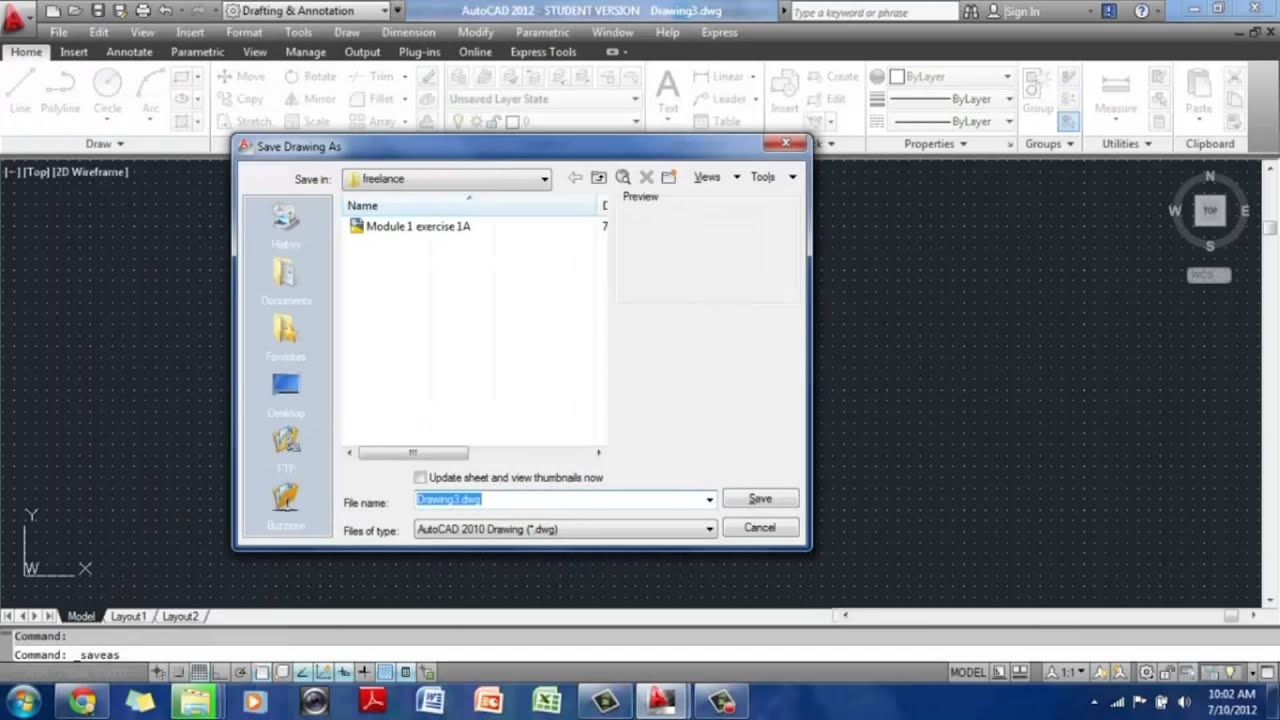The width and height of the screenshot is (1280, 720).
Task: Sort files by the Name column header
Action: [471, 205]
